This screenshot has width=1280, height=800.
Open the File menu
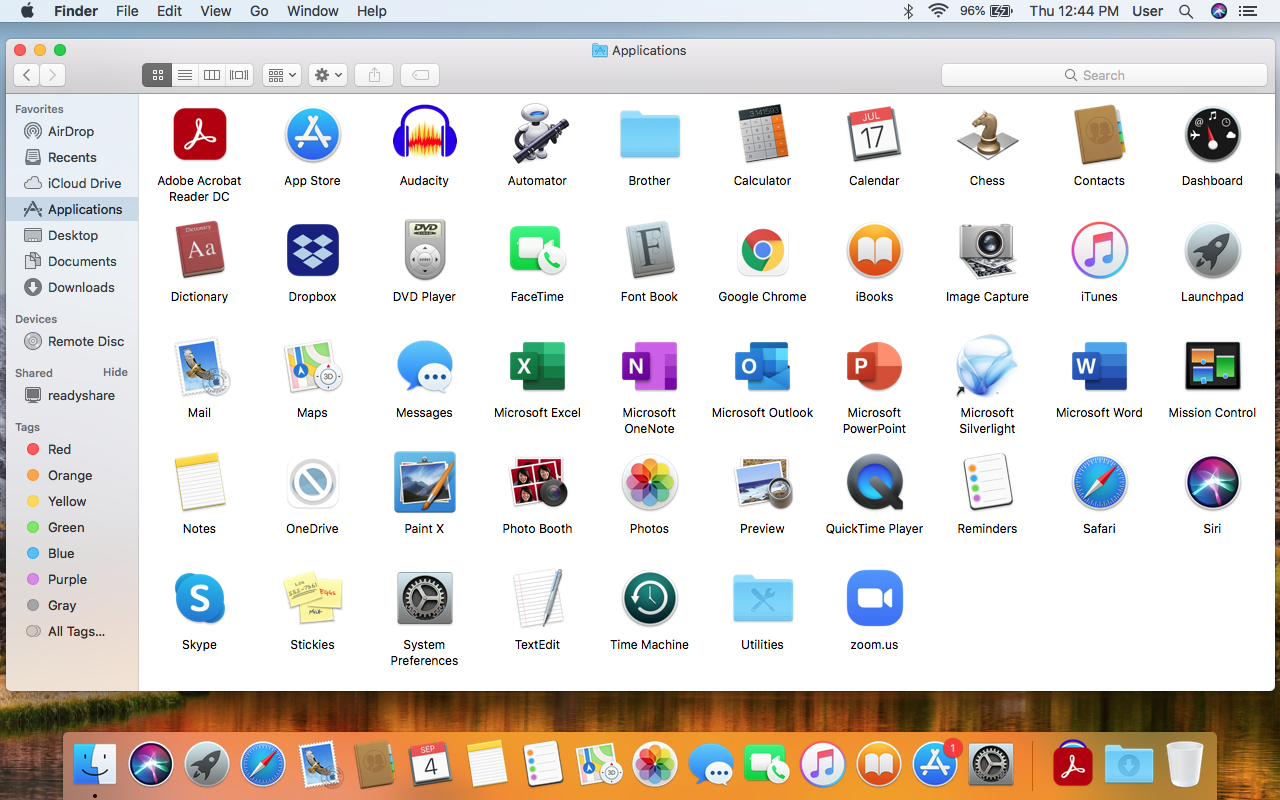[127, 11]
